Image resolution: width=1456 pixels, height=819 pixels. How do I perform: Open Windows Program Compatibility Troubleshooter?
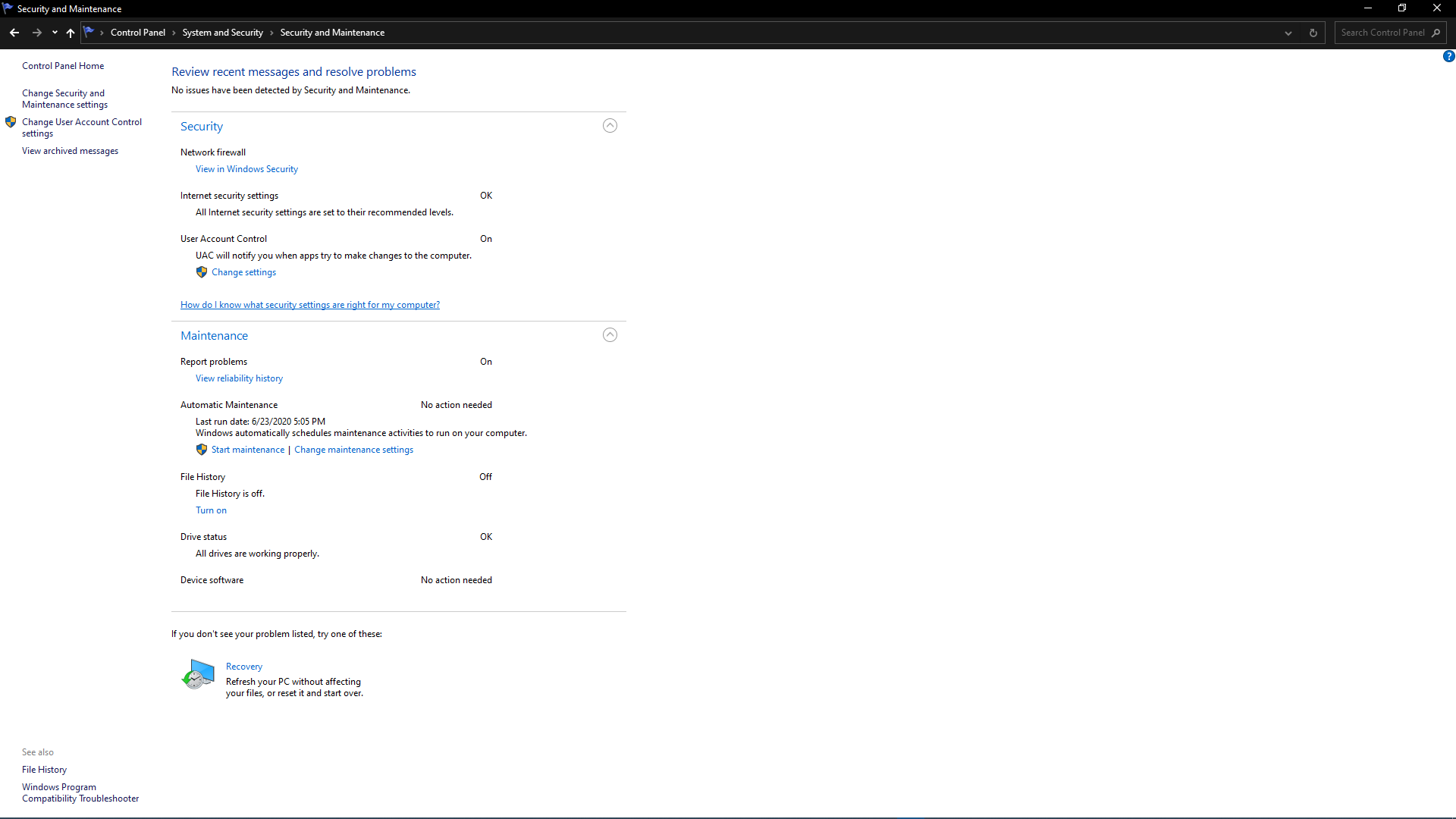click(80, 792)
